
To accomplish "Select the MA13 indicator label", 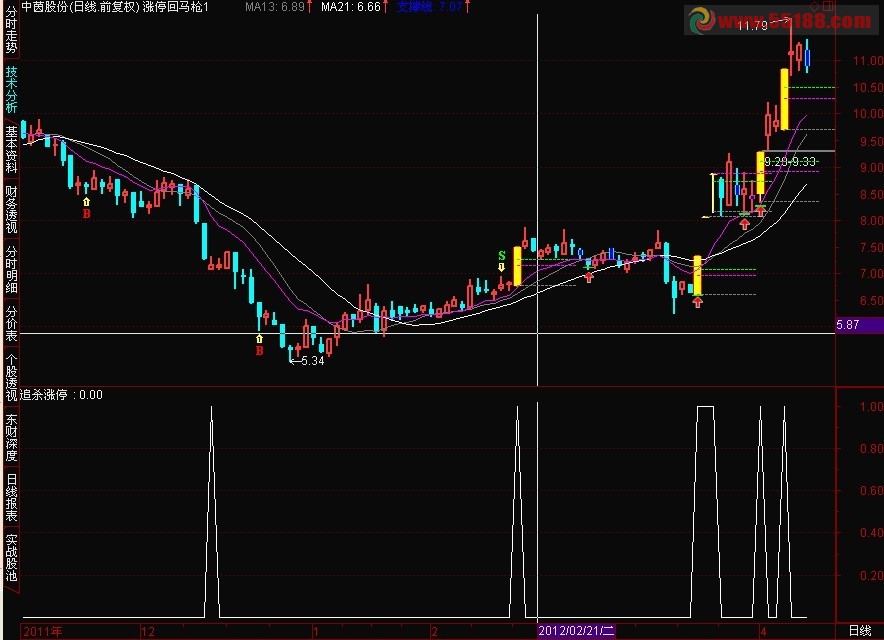I will click(x=275, y=7).
